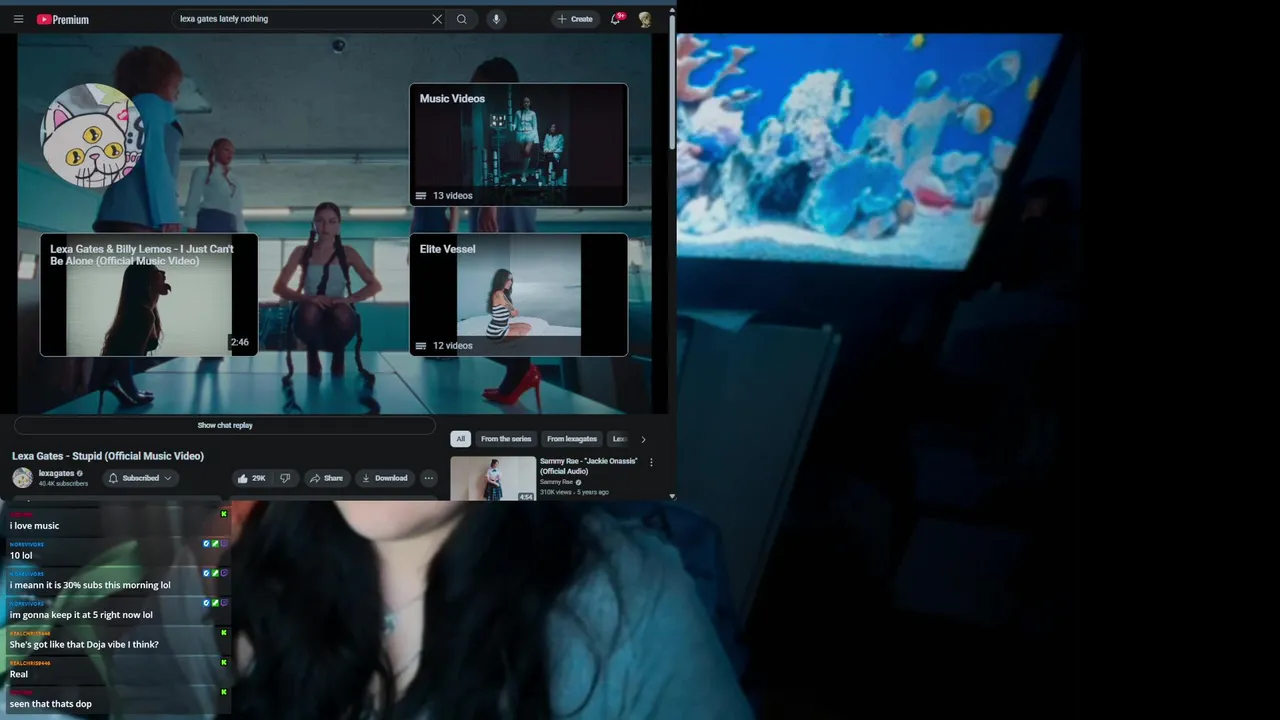
Task: Open Sammy Rae 'Jackie Onassis' title link
Action: 588,466
